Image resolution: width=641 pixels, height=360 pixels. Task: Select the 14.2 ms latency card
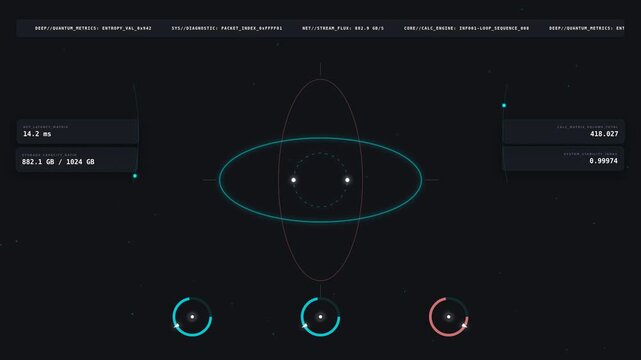pos(77,131)
